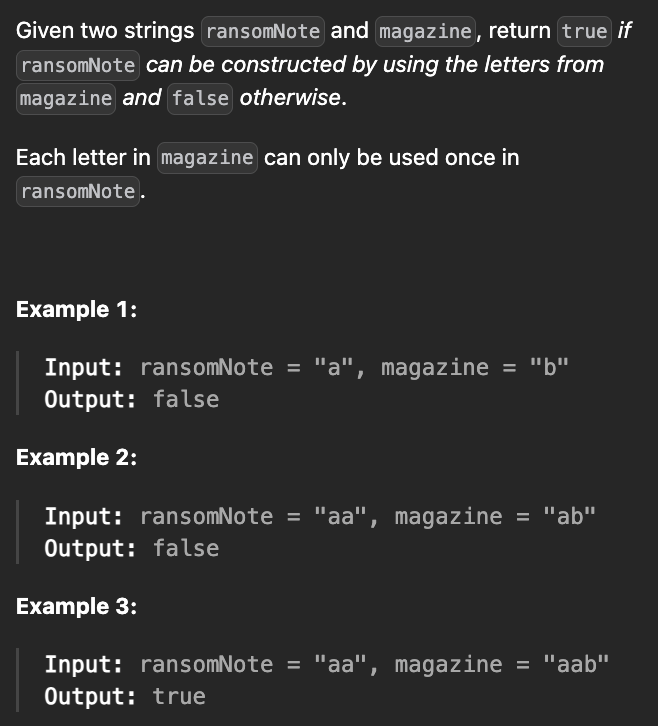Click the "true" output value in Example 3
Viewport: 658px width, 726px height.
(179, 696)
